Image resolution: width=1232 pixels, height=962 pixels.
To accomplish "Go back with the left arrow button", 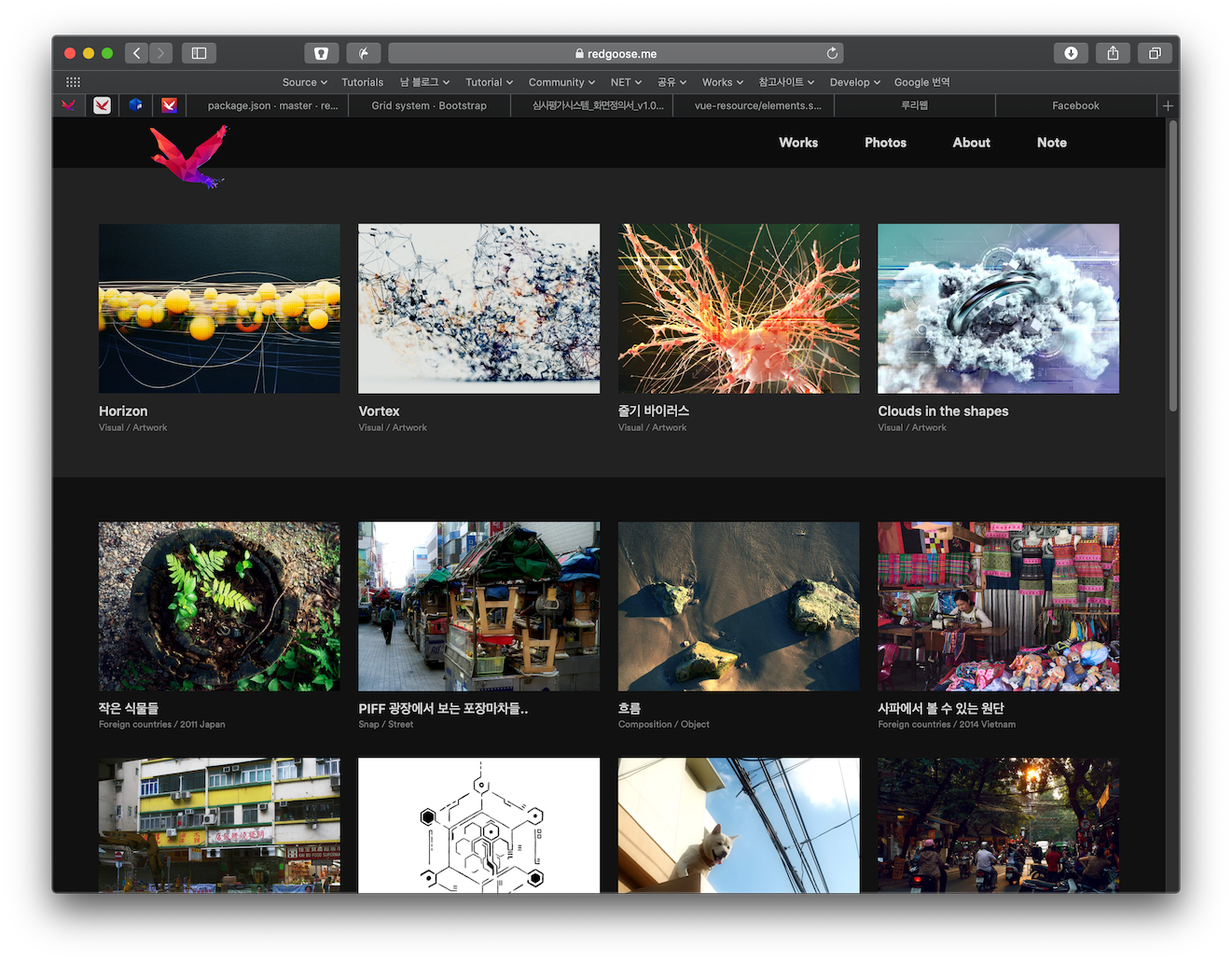I will tap(137, 53).
